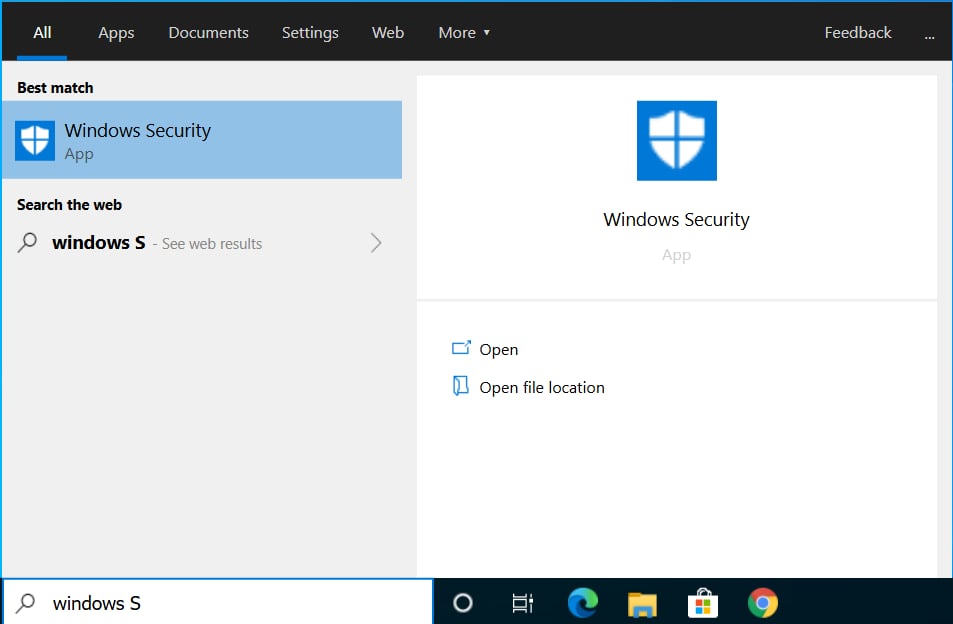Switch to the Documents tab
The image size is (953, 624).
(x=208, y=32)
